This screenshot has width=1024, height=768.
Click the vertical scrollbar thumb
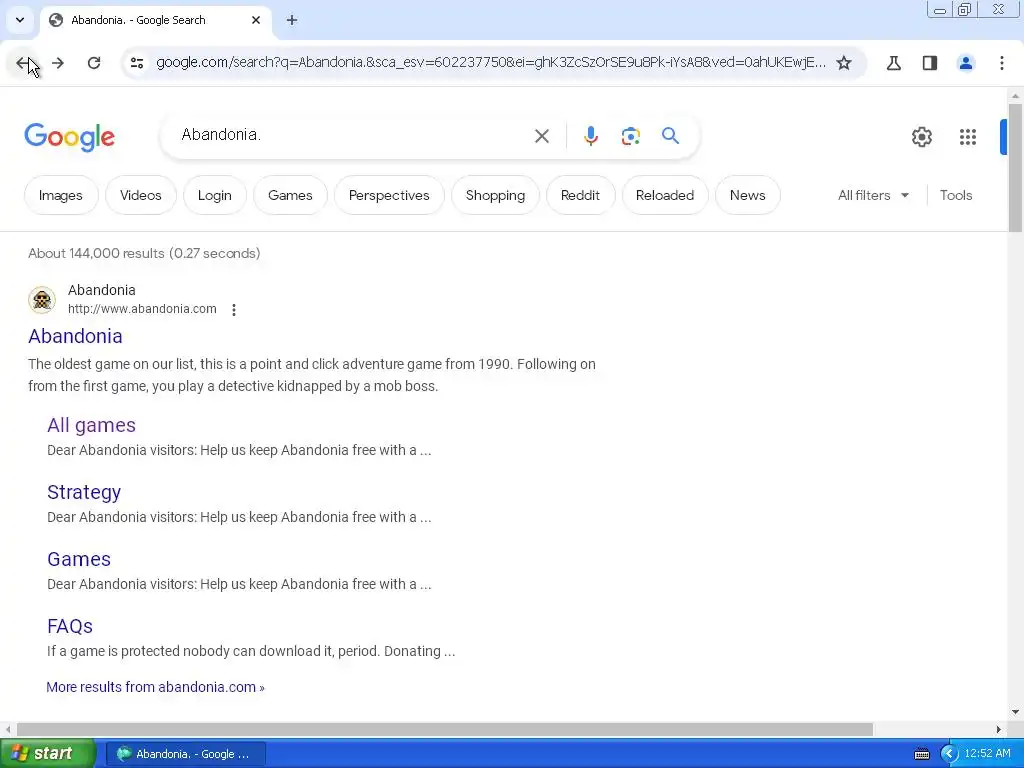click(x=1015, y=167)
